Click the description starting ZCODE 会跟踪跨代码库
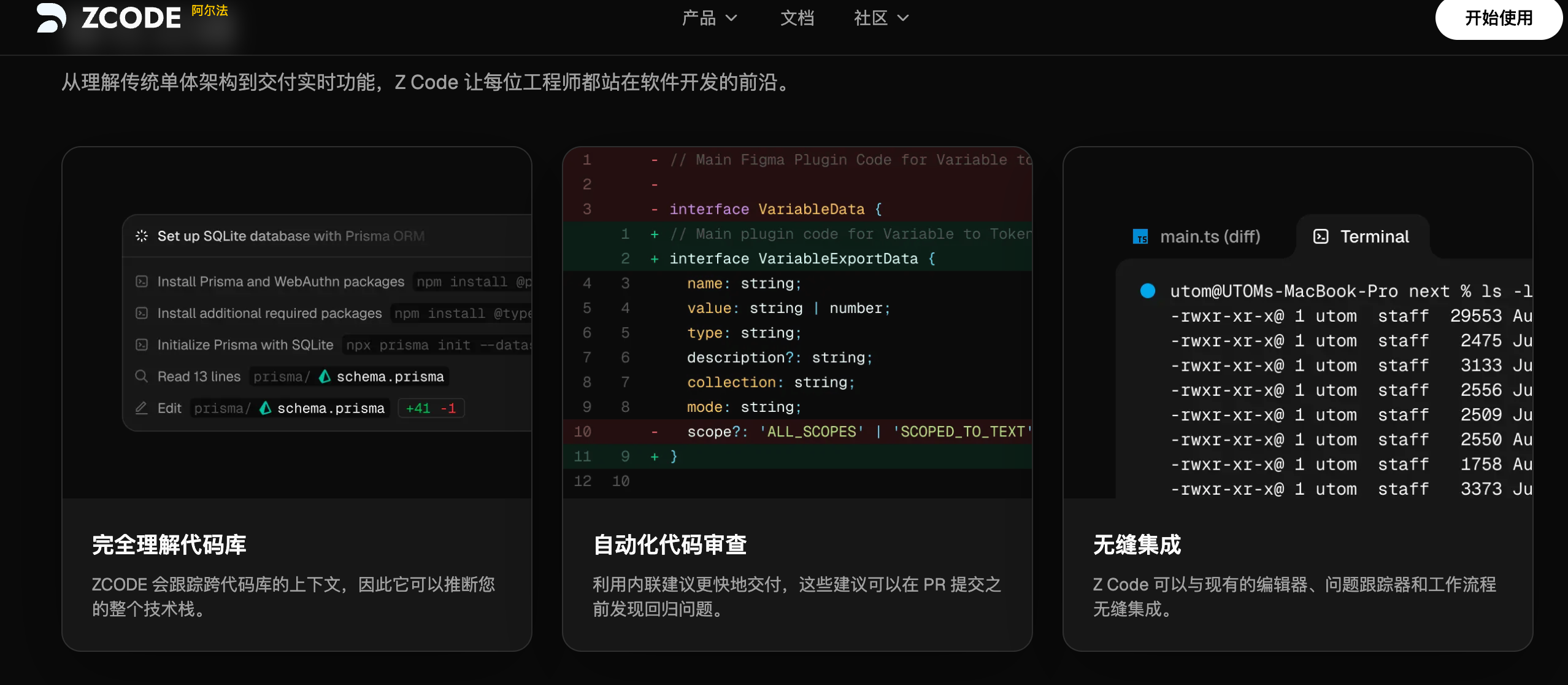Viewport: 1568px width, 685px height. tap(293, 596)
